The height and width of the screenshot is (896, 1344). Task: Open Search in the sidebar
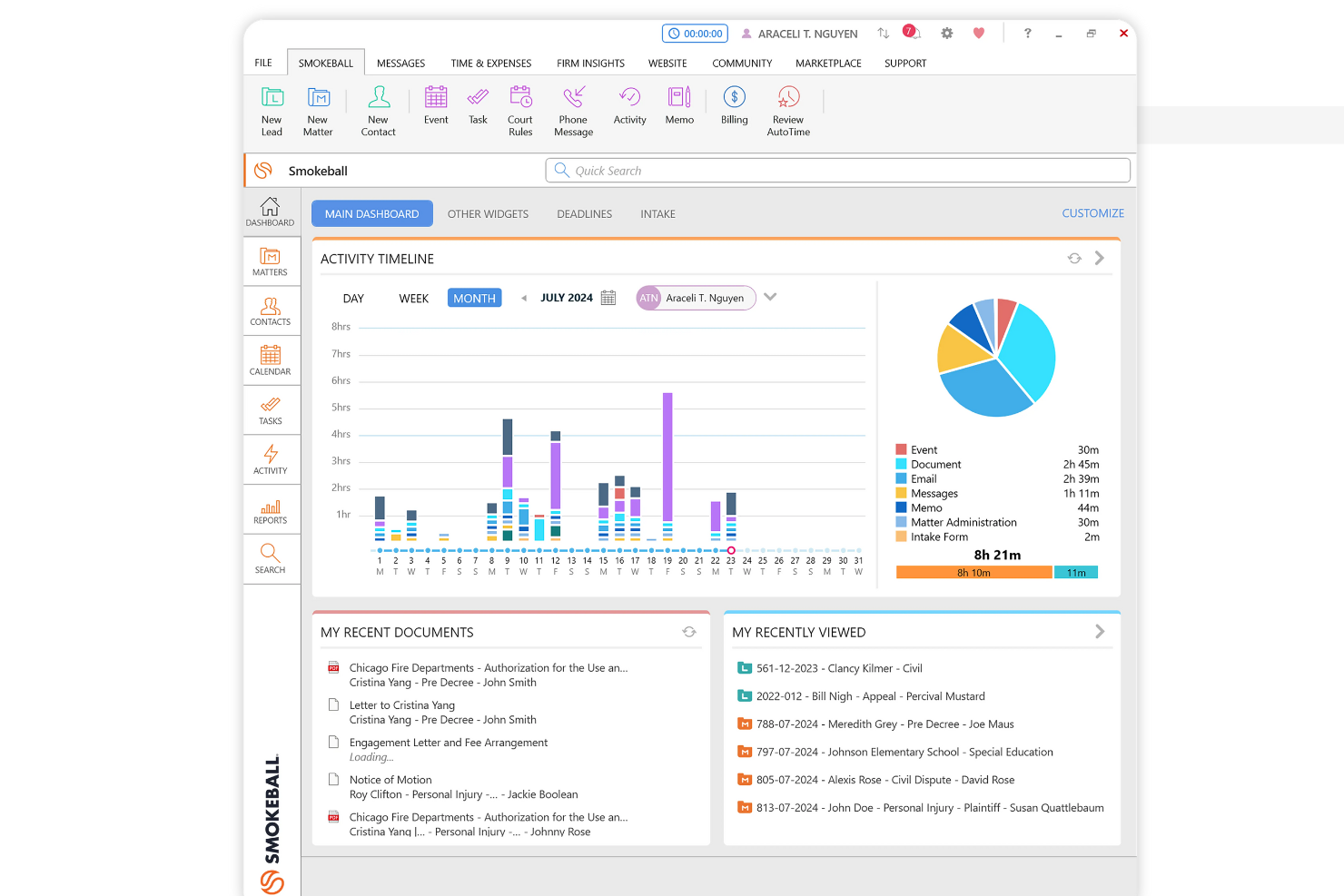pyautogui.click(x=271, y=559)
